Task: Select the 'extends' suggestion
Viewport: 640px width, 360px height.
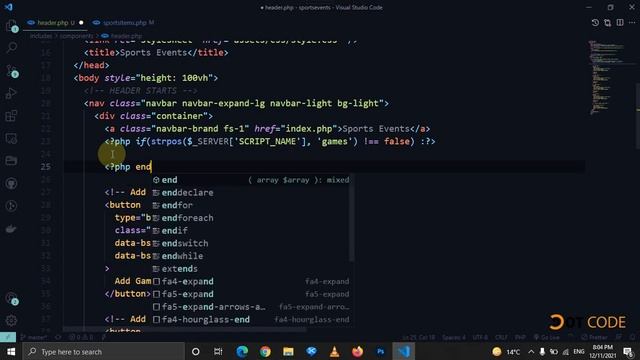Action: click(x=251, y=269)
